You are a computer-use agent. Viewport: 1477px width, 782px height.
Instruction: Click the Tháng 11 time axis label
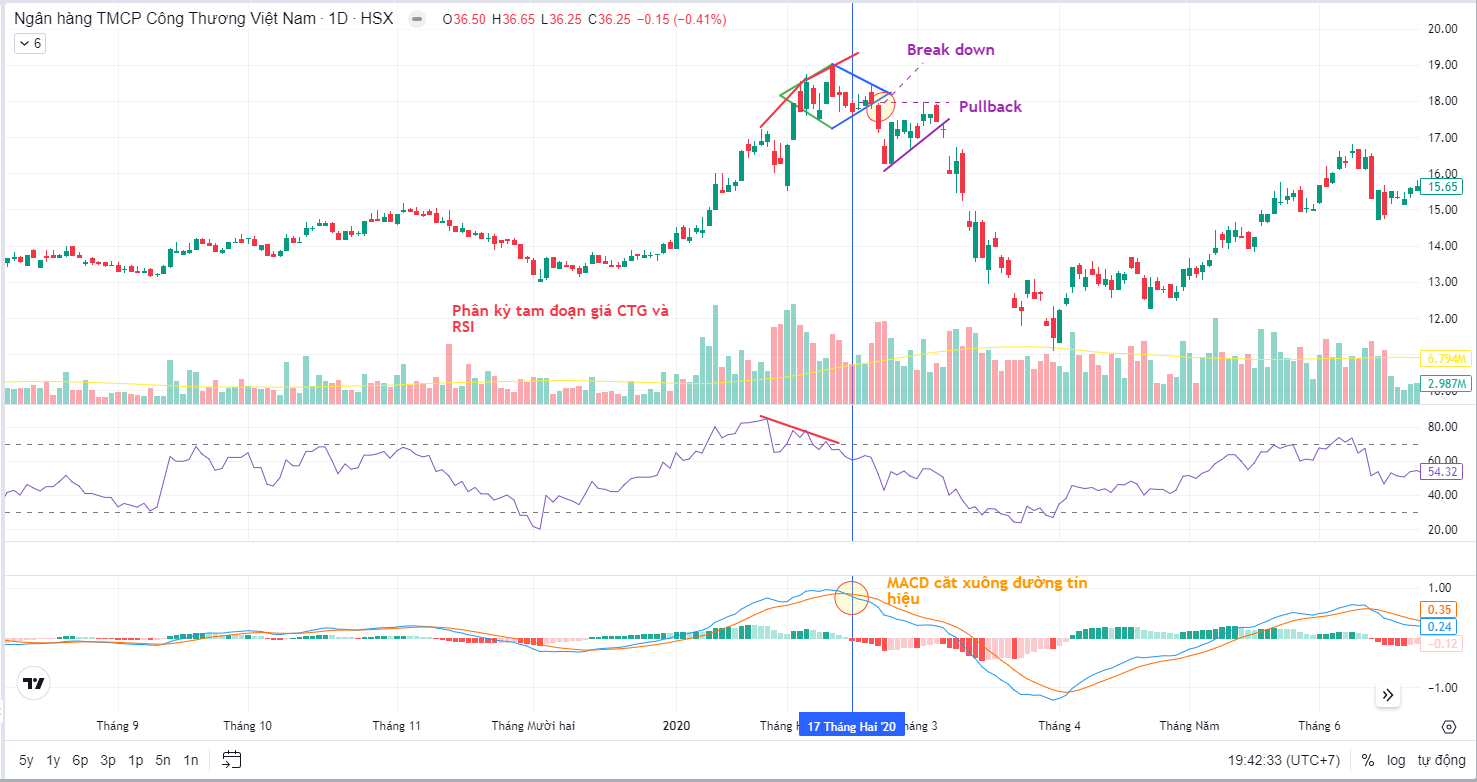[396, 726]
